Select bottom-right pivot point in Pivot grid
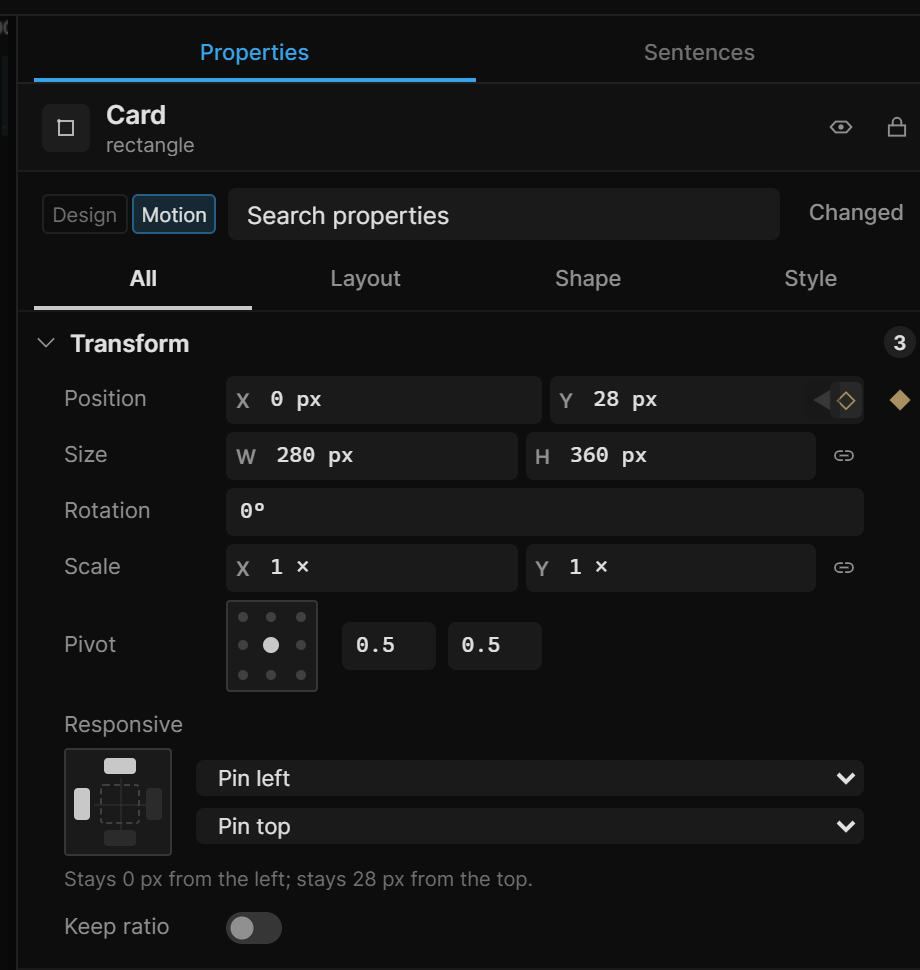 [301, 675]
